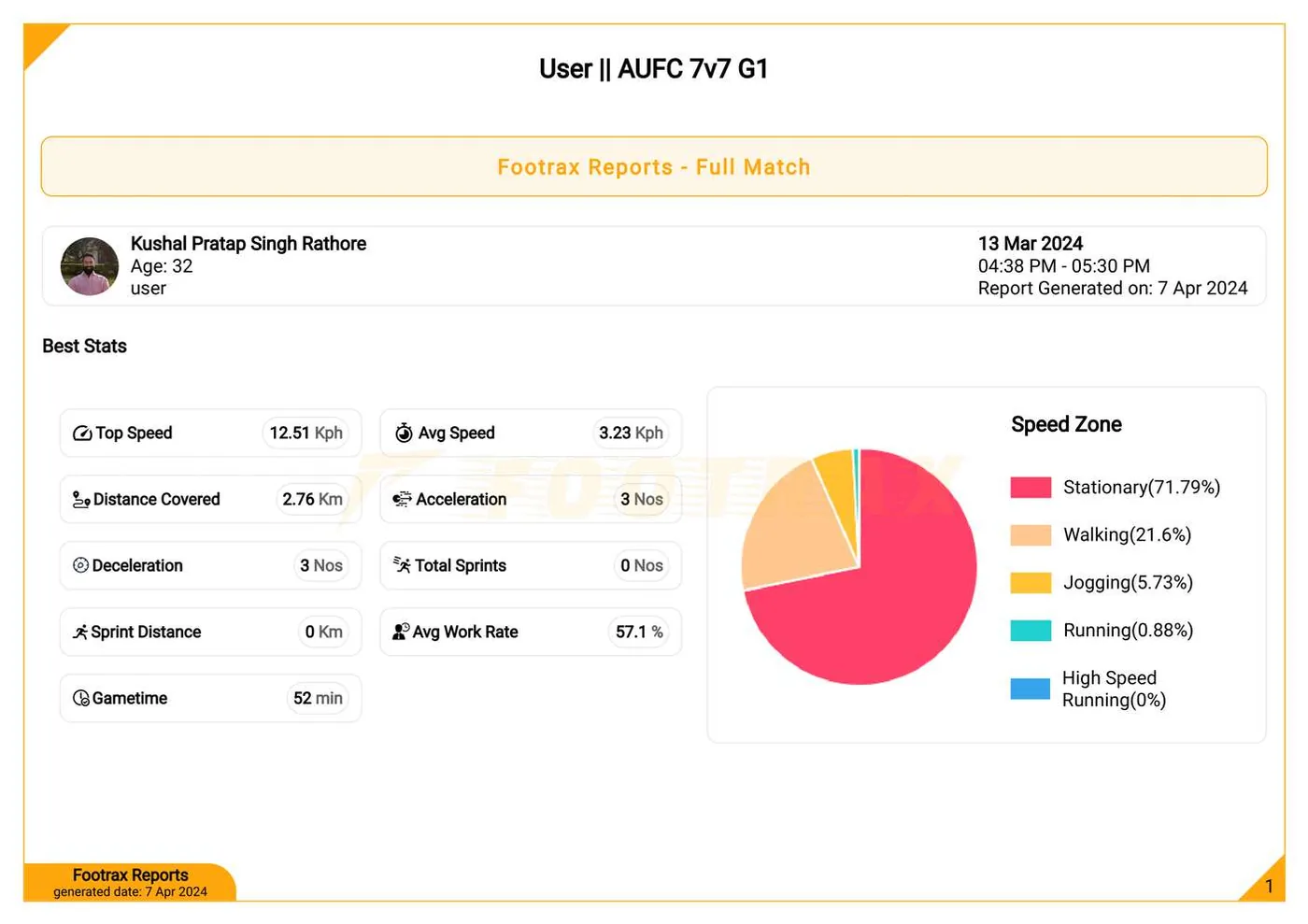Click the Distance Covered route icon
Image resolution: width=1308 pixels, height=924 pixels.
tap(81, 500)
